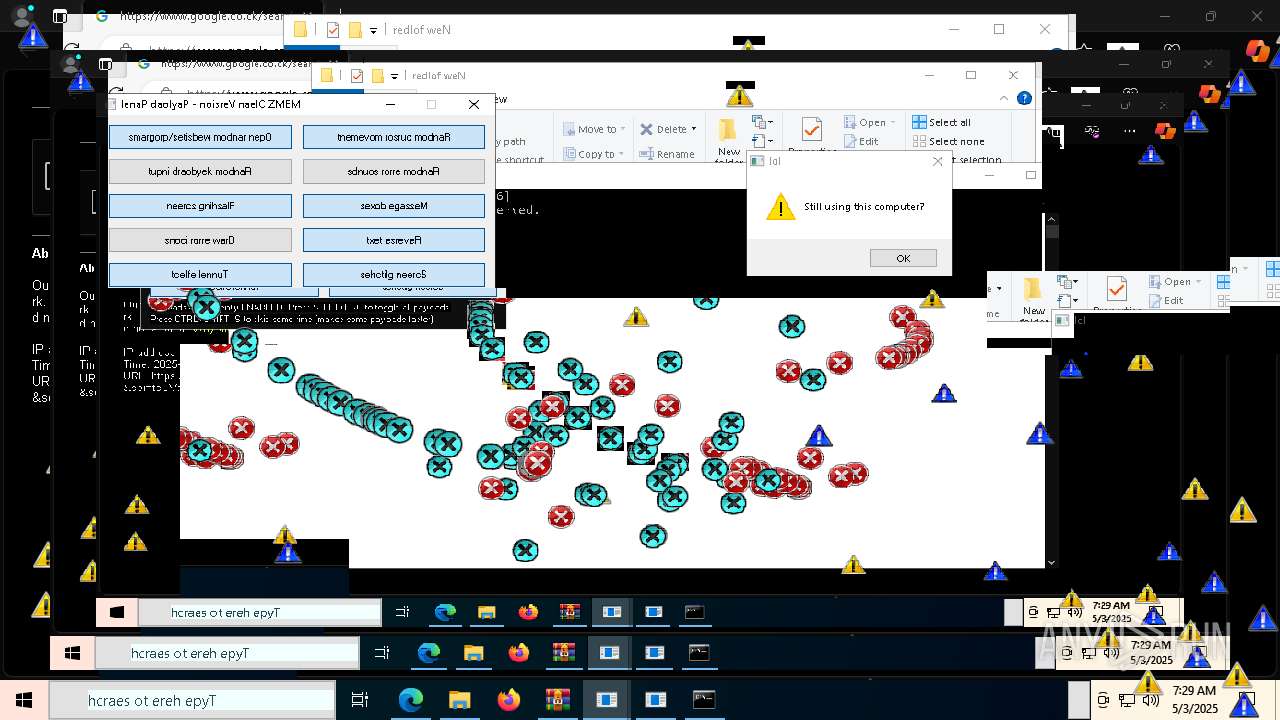Click the MEMZ panel title bar text
This screenshot has width=1280, height=720.
click(x=210, y=104)
